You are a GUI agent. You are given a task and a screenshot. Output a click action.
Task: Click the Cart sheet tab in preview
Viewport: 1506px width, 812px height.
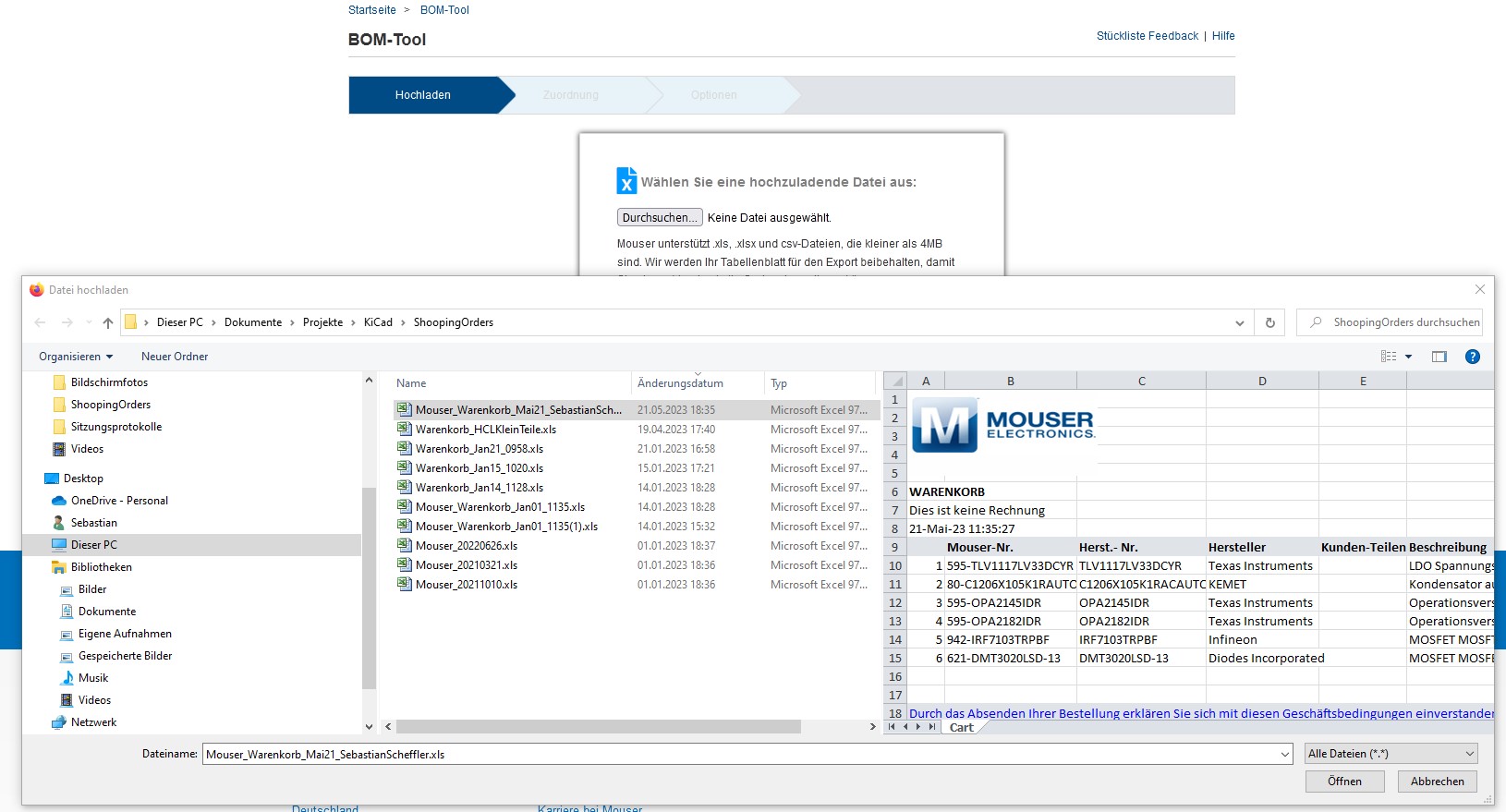coord(962,728)
